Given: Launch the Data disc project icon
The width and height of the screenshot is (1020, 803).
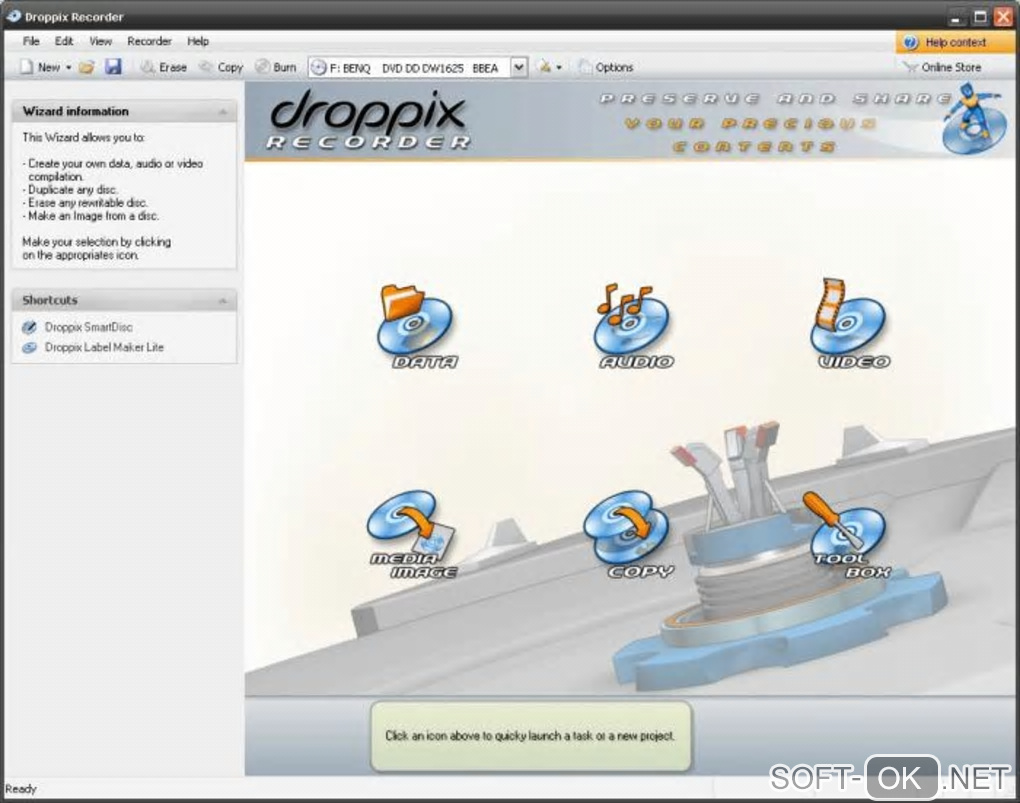Looking at the screenshot, I should [x=417, y=327].
